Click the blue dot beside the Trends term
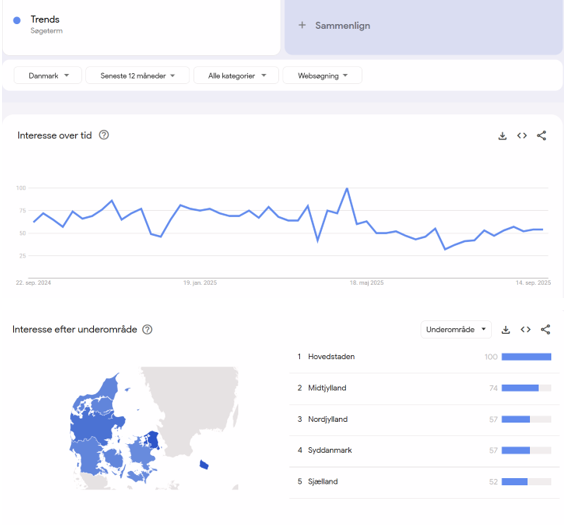This screenshot has height=525, width=565. coord(17,20)
